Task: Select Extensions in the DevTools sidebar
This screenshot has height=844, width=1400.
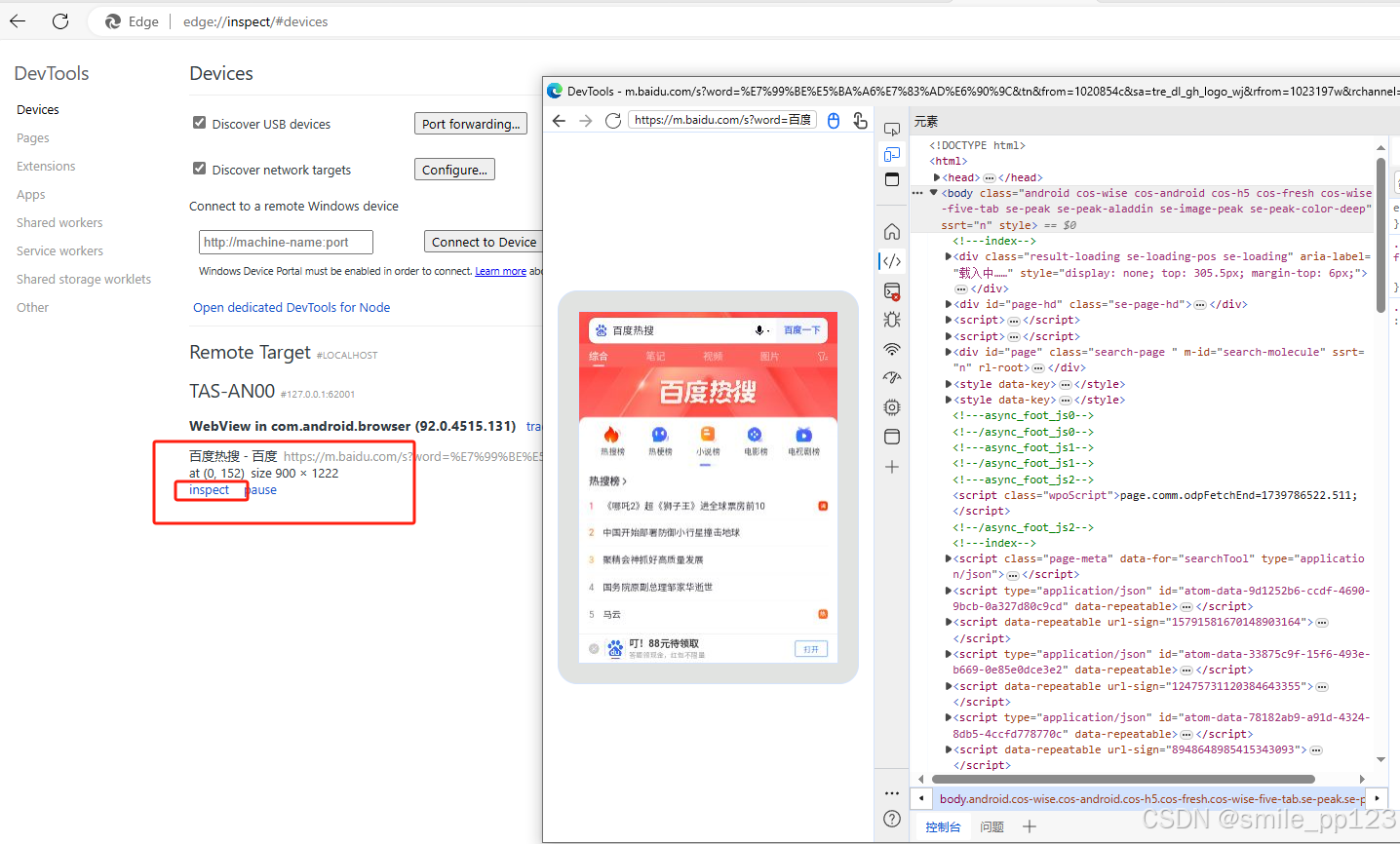Action: click(46, 166)
